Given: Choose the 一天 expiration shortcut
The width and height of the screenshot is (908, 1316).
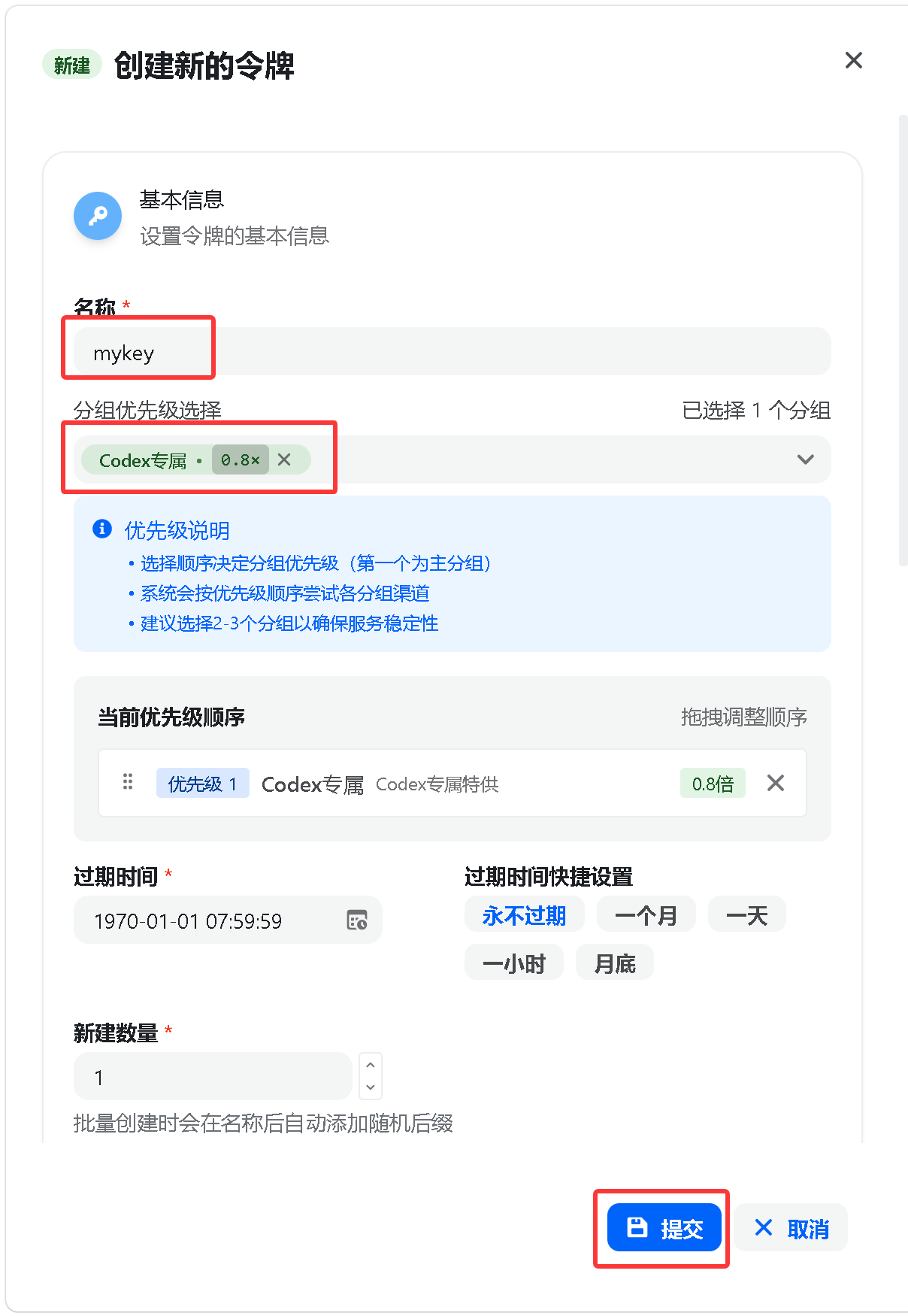Looking at the screenshot, I should (746, 914).
